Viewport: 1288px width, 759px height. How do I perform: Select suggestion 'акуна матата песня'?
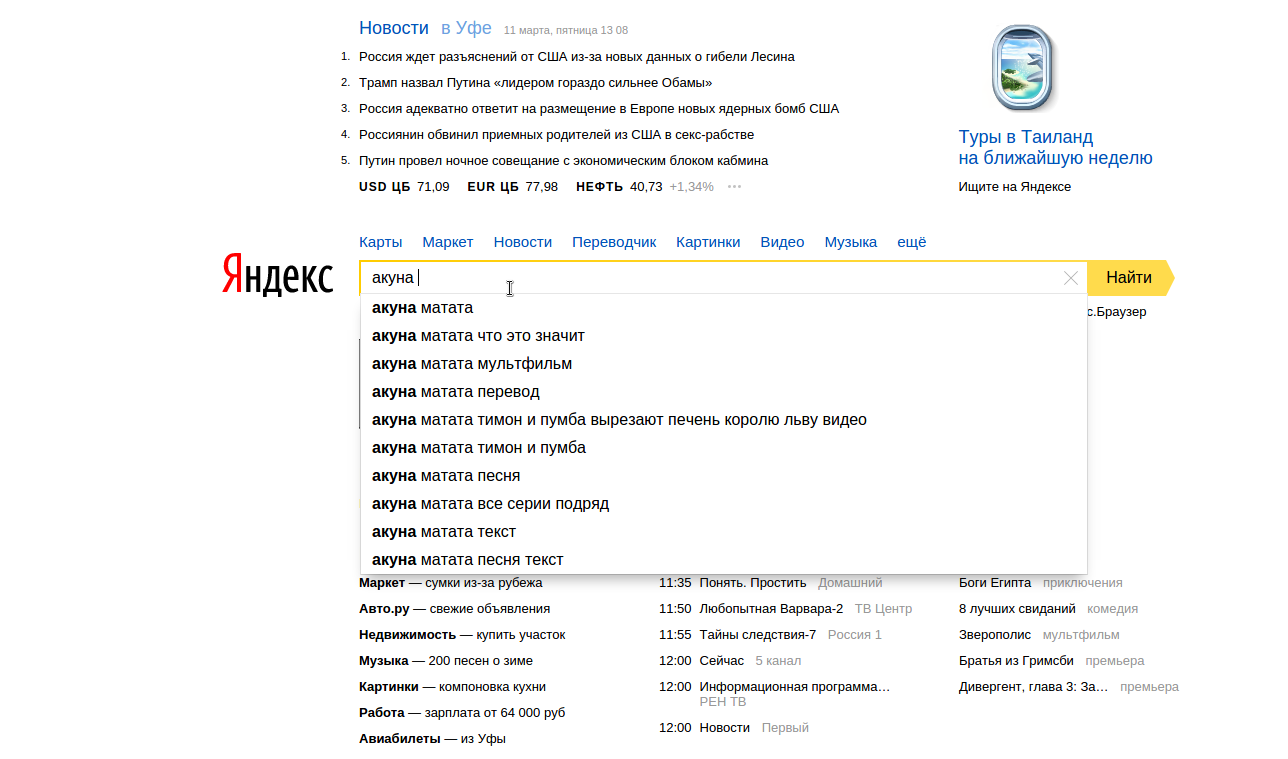tap(724, 476)
